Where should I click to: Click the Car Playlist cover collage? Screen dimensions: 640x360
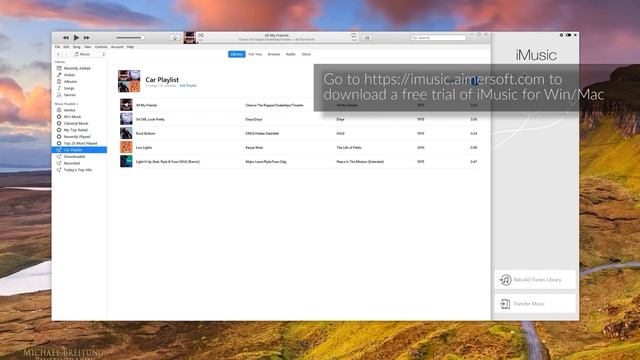[x=129, y=81]
